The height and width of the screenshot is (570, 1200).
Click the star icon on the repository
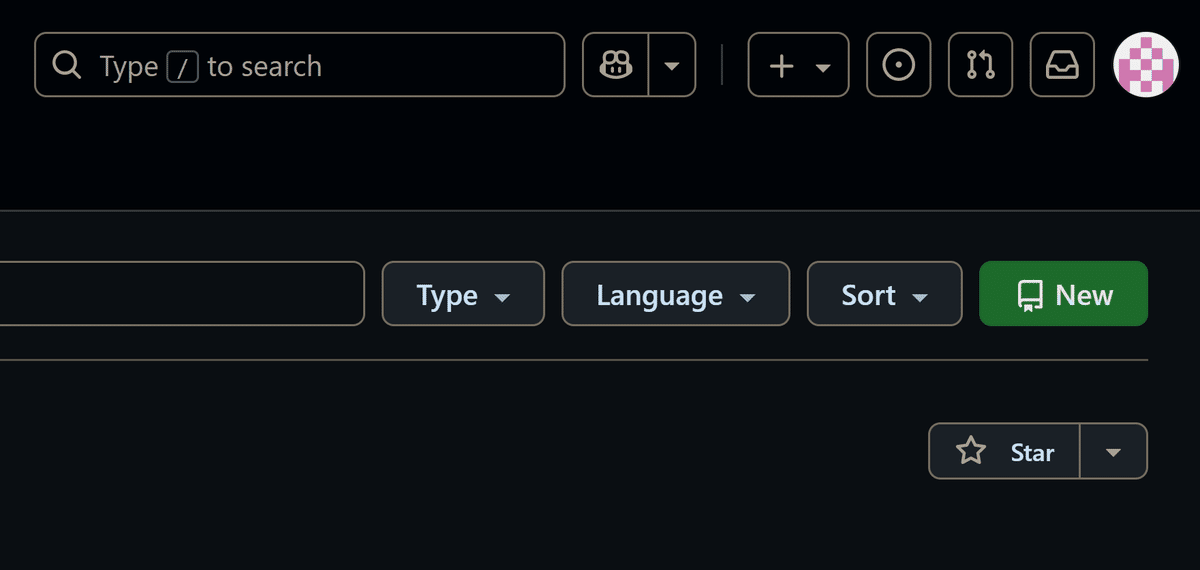[x=970, y=452]
